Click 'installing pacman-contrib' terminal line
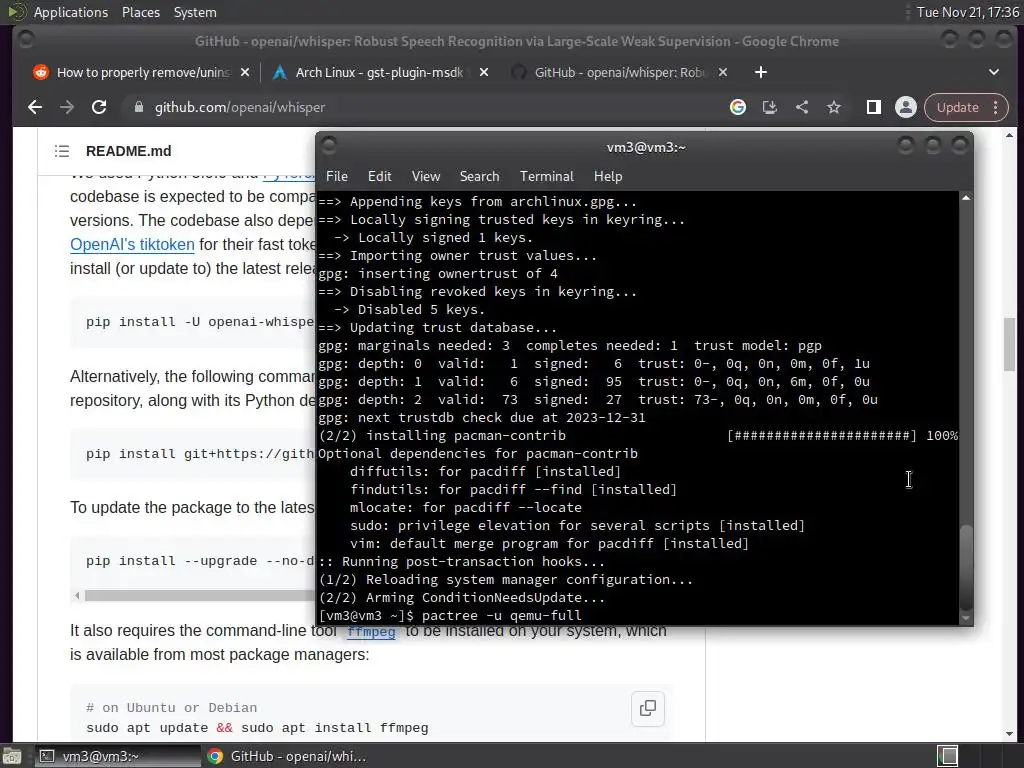Viewport: 1024px width, 768px height. 466,436
